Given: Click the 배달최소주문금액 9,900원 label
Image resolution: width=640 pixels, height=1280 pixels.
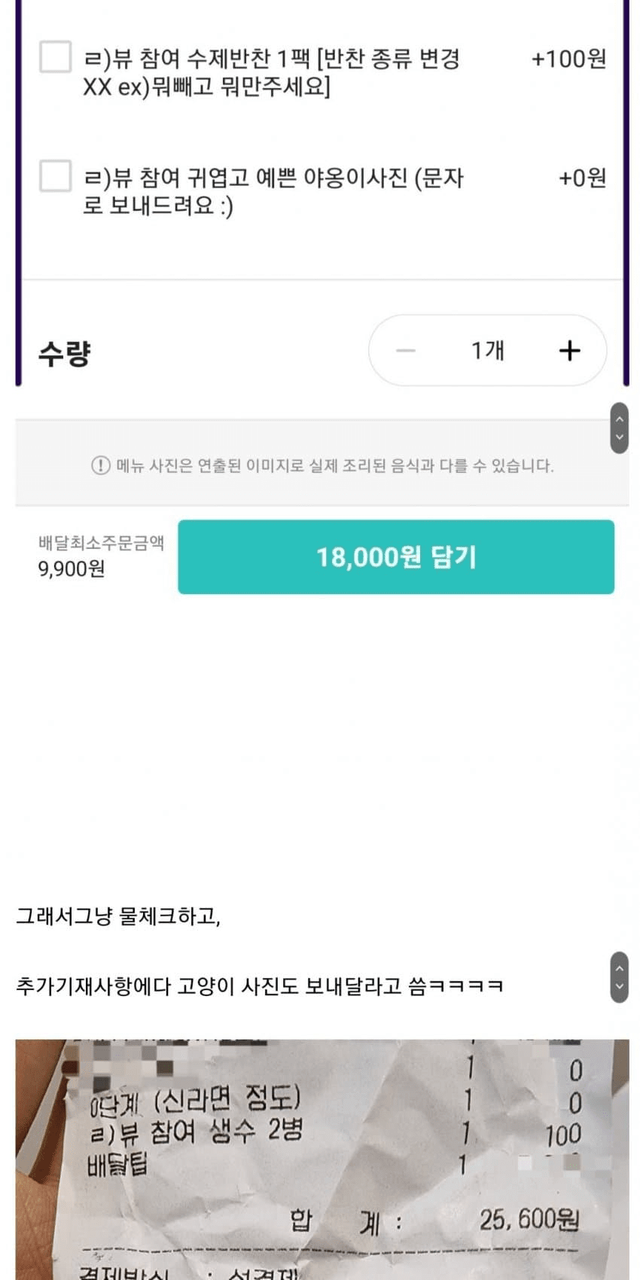Looking at the screenshot, I should pos(100,557).
